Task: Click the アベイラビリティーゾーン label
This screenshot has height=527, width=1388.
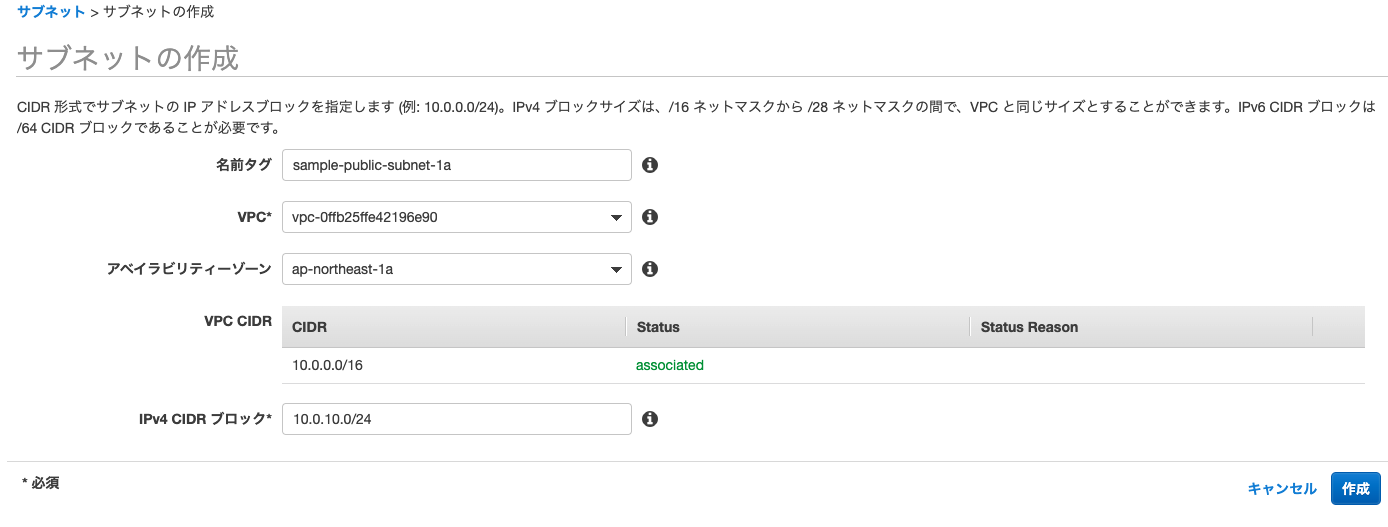Action: click(x=189, y=269)
